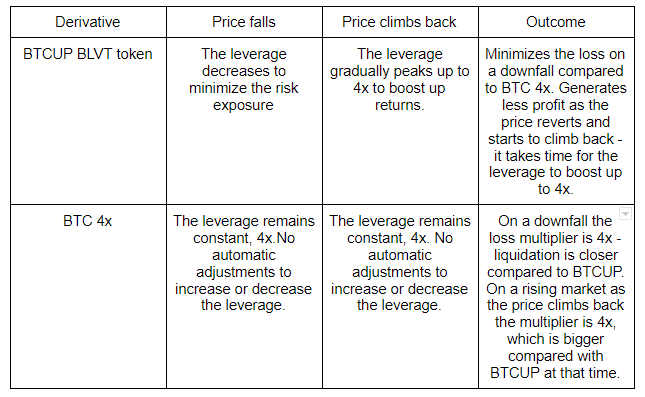Select the Derivative header cell
Screen dimensions: 645x397
88,22
